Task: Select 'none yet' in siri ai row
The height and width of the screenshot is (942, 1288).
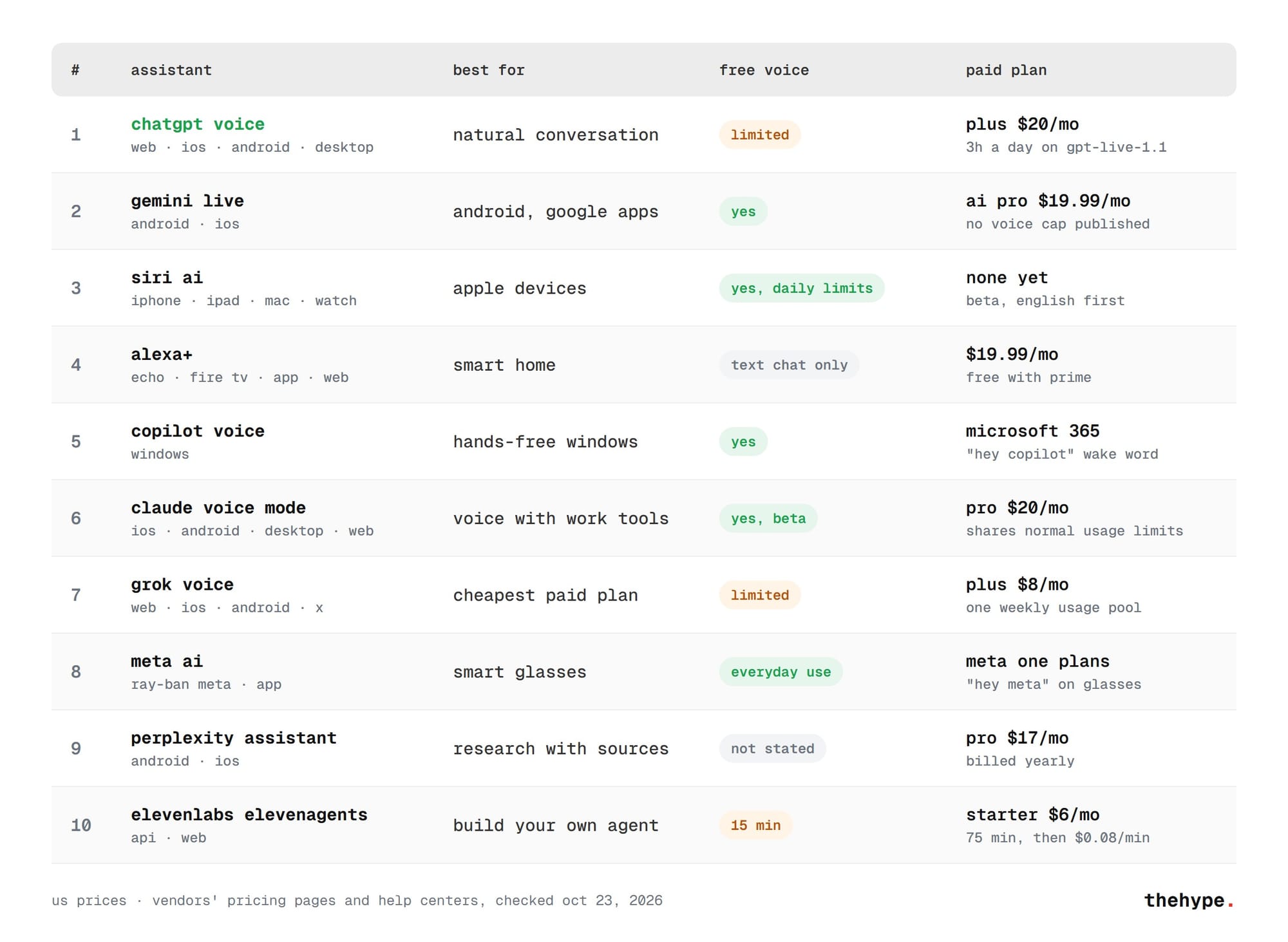Action: pyautogui.click(x=1007, y=278)
